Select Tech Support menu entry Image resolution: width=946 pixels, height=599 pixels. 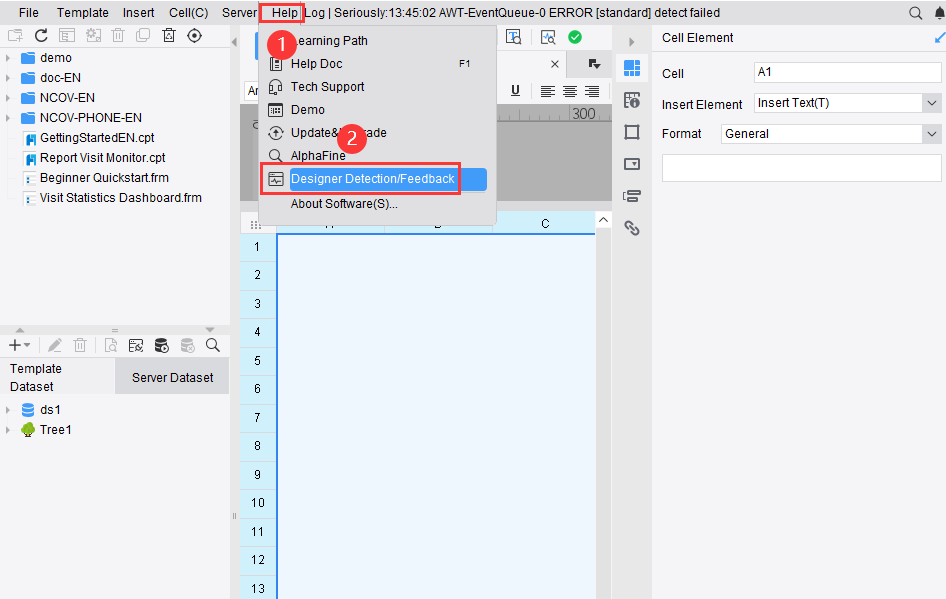click(377, 86)
